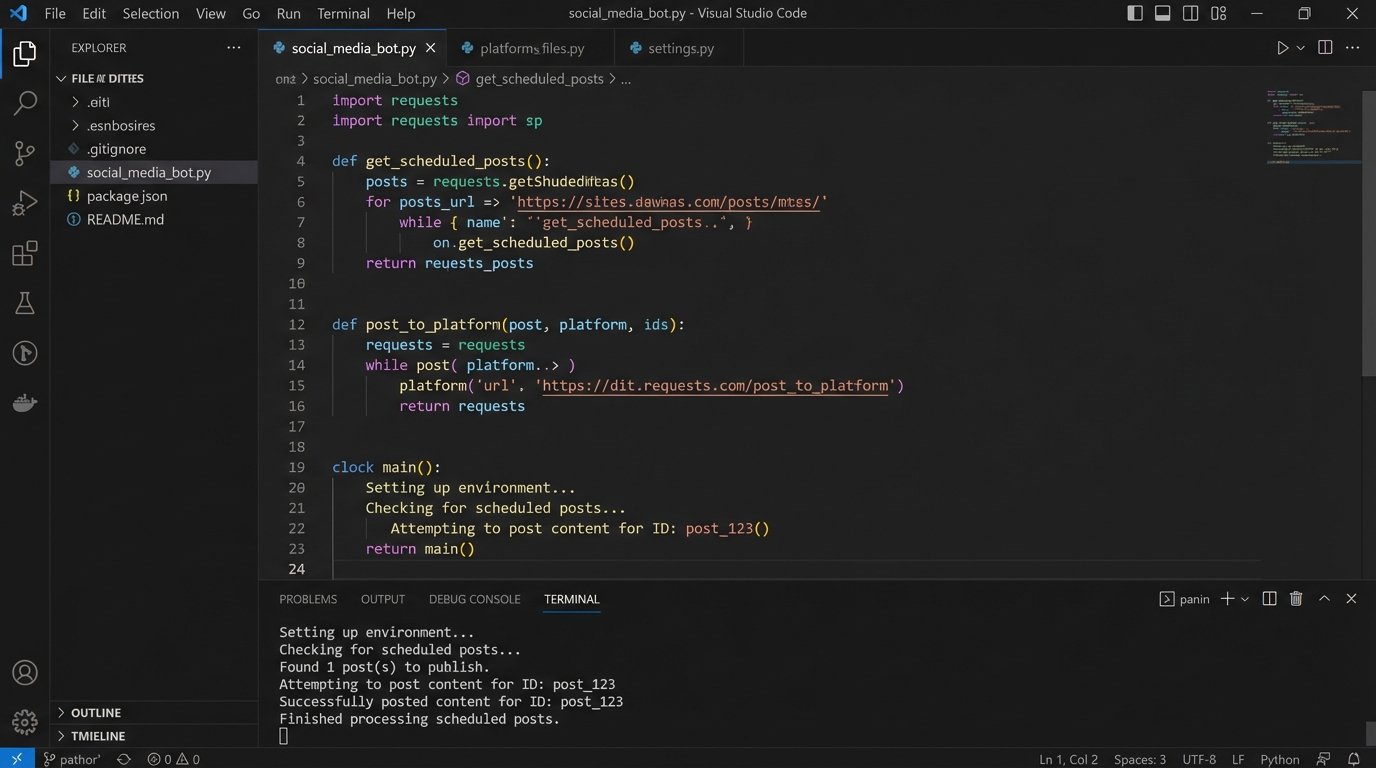
Task: Open the Run and Debug view
Action: pyautogui.click(x=25, y=203)
